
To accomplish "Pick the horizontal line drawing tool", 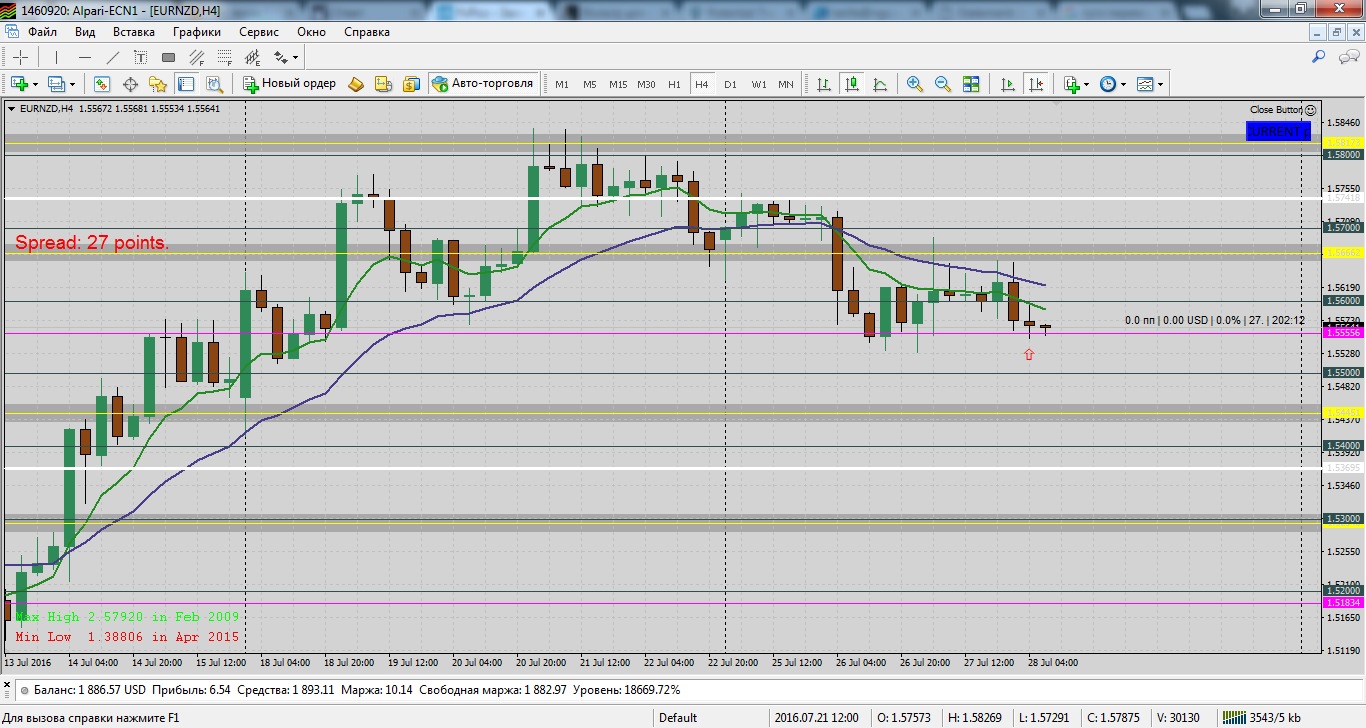I will click(x=85, y=57).
